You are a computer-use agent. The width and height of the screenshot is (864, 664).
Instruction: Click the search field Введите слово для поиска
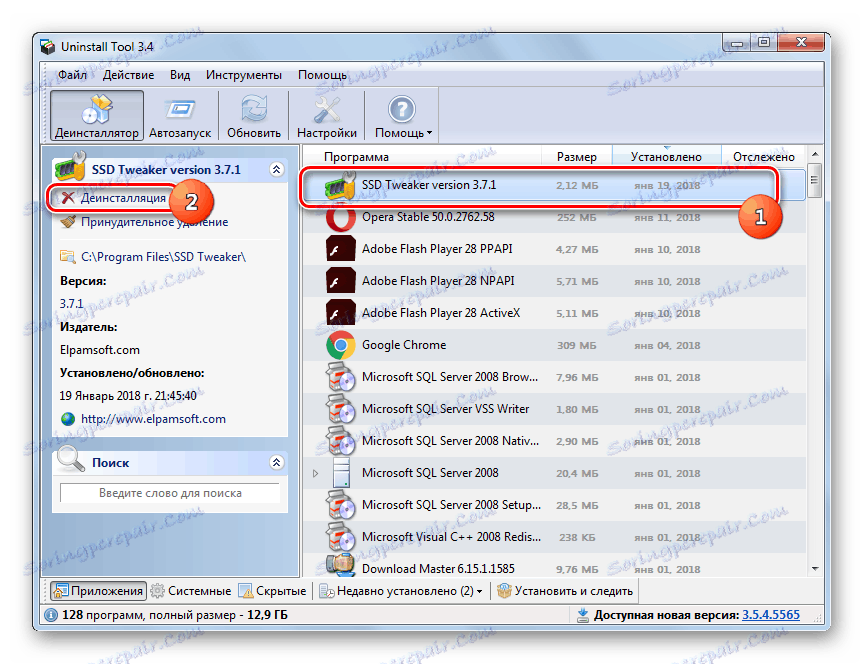point(170,493)
